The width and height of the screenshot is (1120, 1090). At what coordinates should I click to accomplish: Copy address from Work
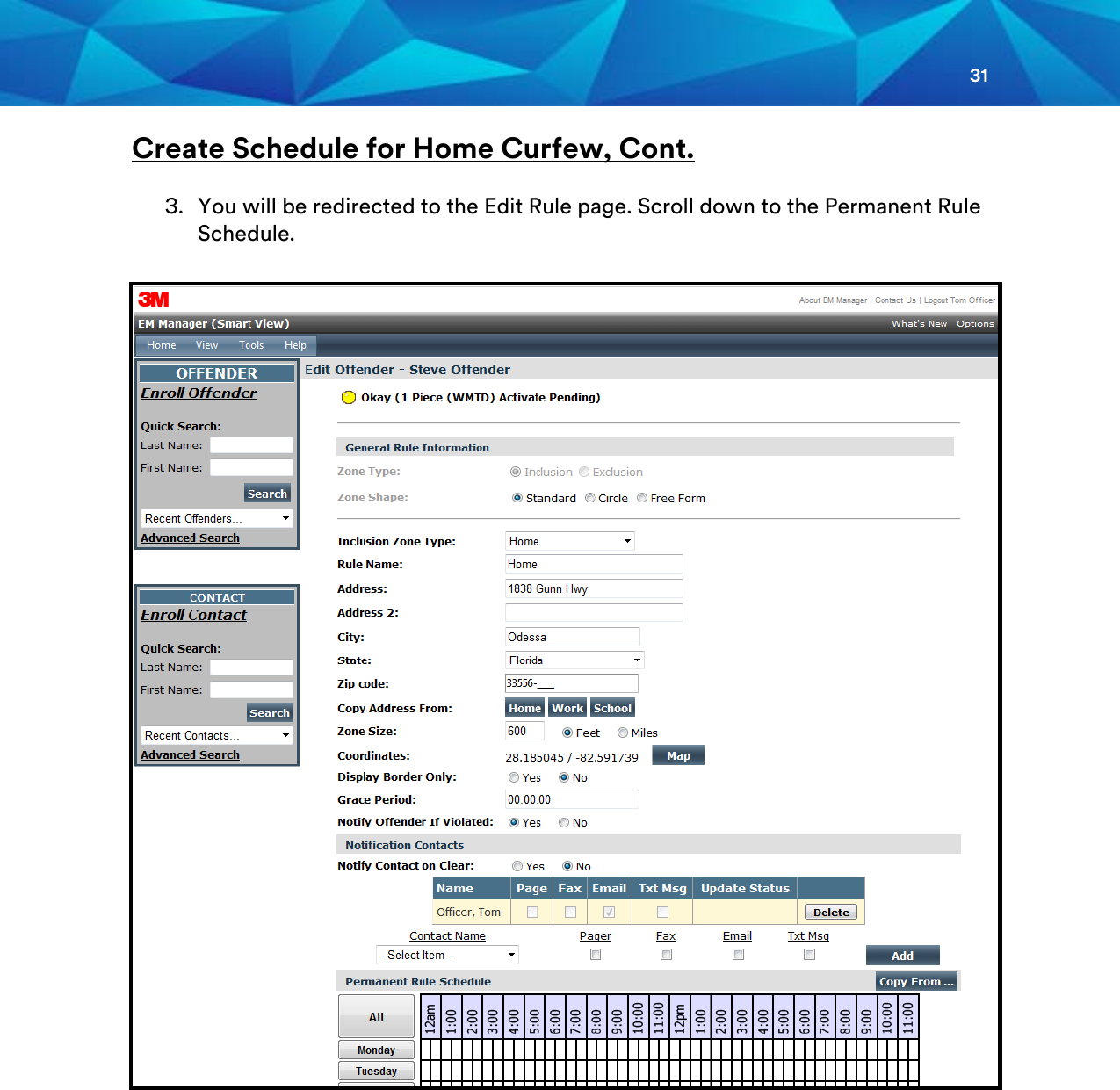point(567,708)
